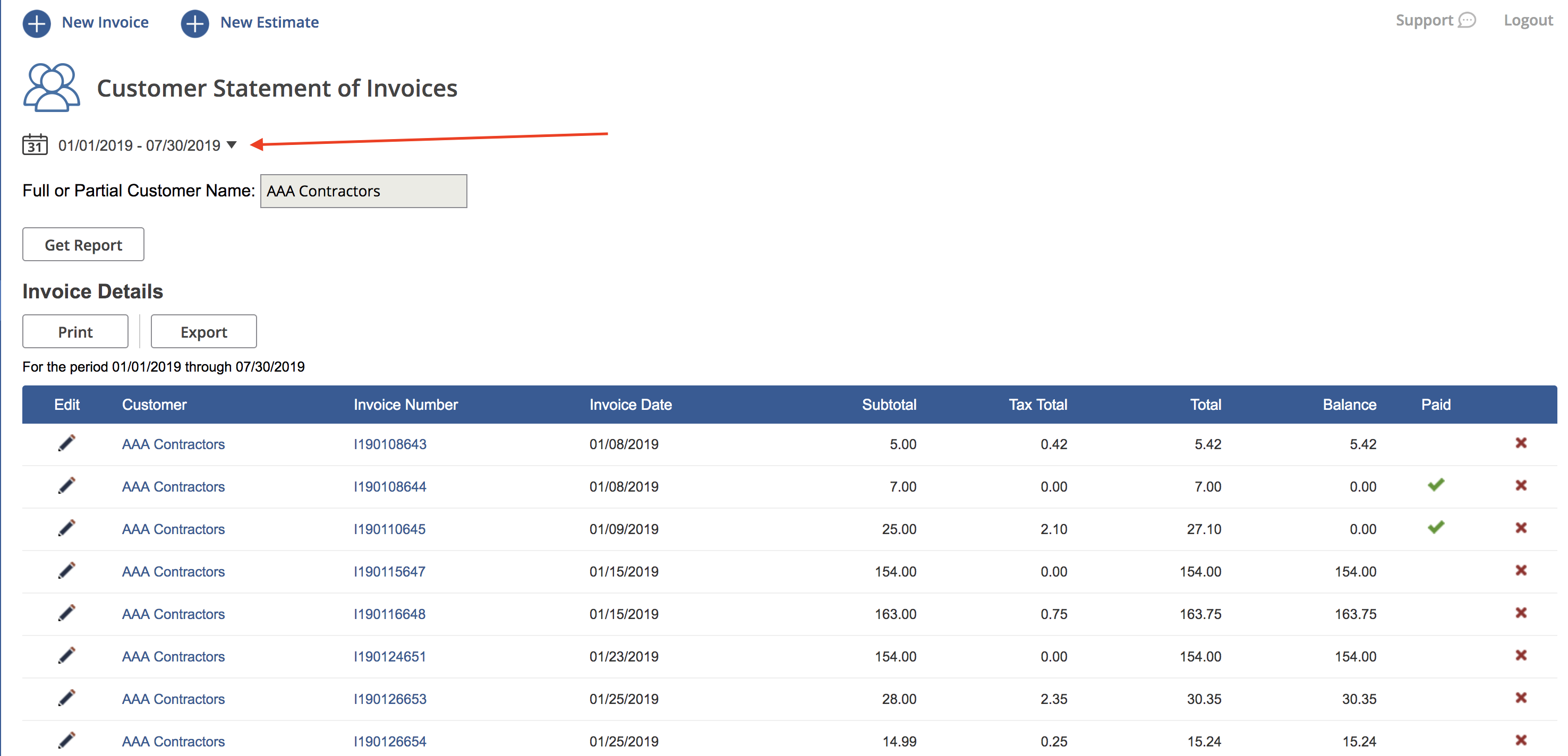This screenshot has height=756, width=1568.
Task: Sort by Invoice Date column header
Action: pyautogui.click(x=630, y=405)
